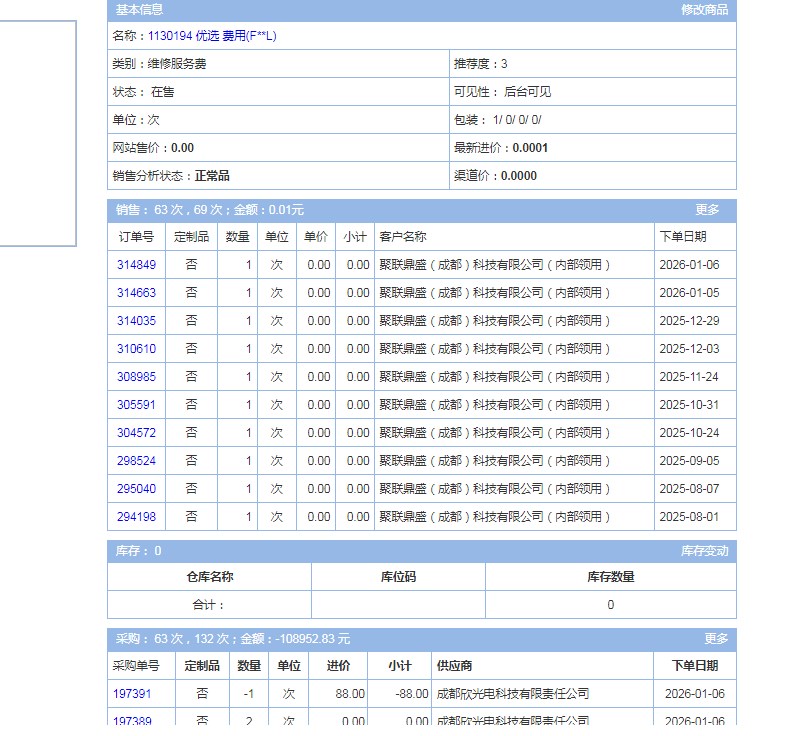Click order number 305591
788x736 pixels.
(136, 405)
